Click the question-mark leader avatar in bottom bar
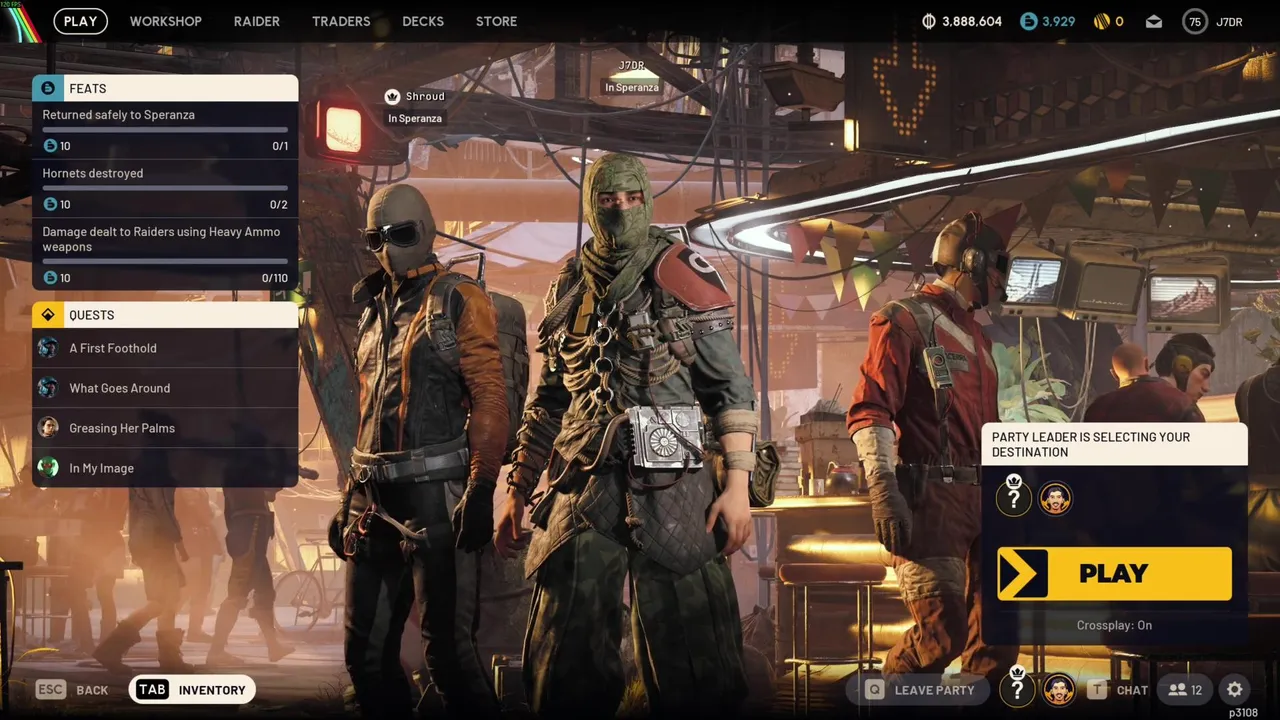The height and width of the screenshot is (720, 1280). coord(1017,687)
